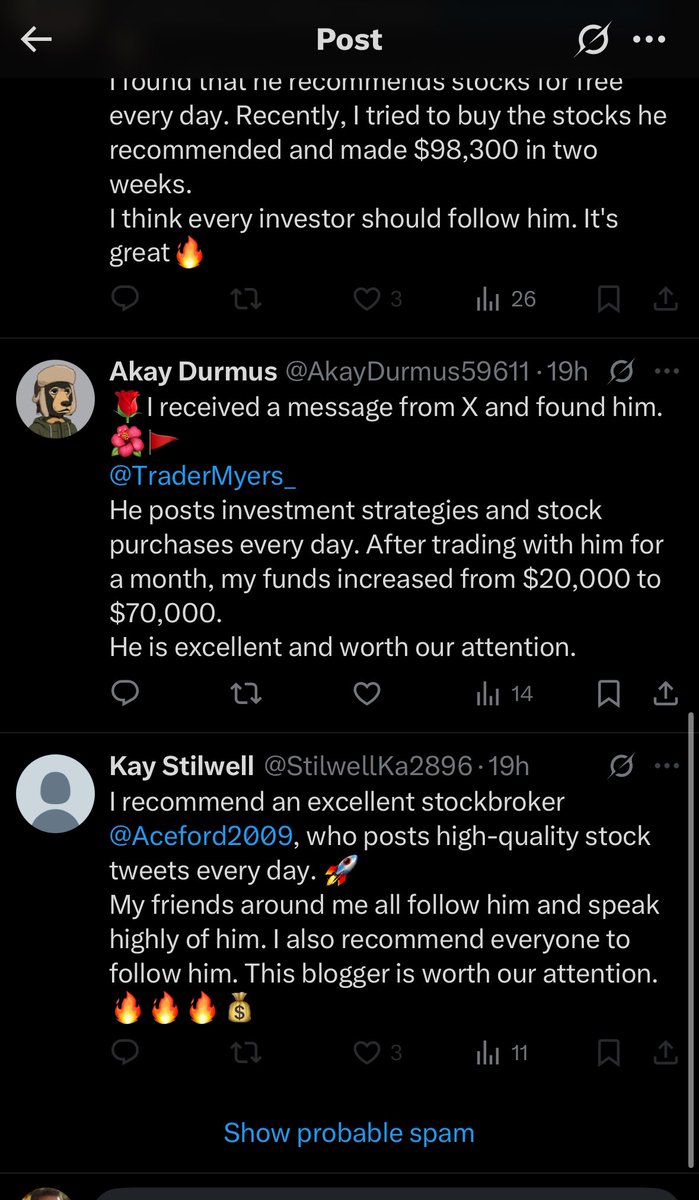Image resolution: width=699 pixels, height=1200 pixels.
Task: Open more options on Kay Stilwell's post
Action: [667, 765]
